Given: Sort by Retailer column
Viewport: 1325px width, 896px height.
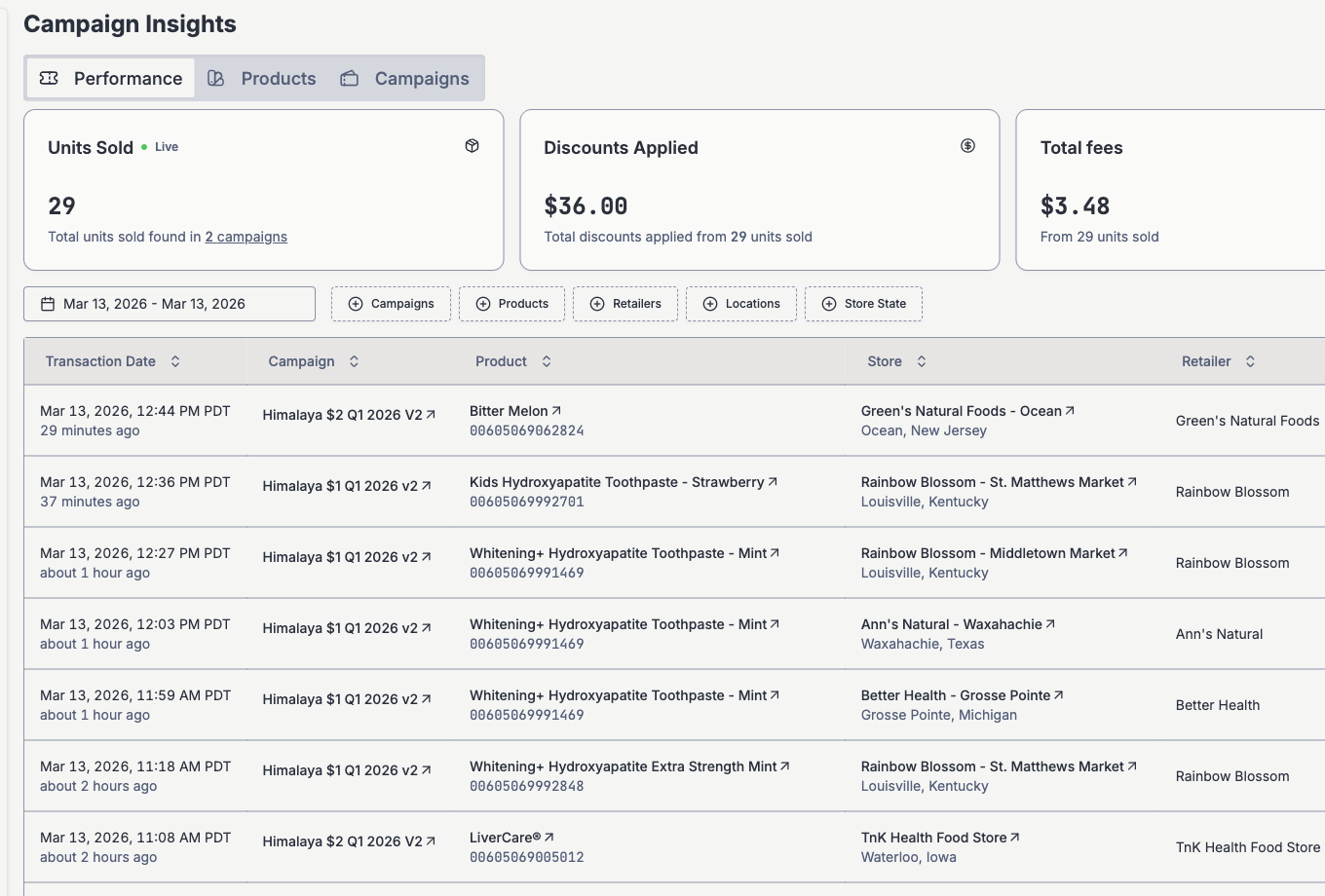Looking at the screenshot, I should 1219,361.
